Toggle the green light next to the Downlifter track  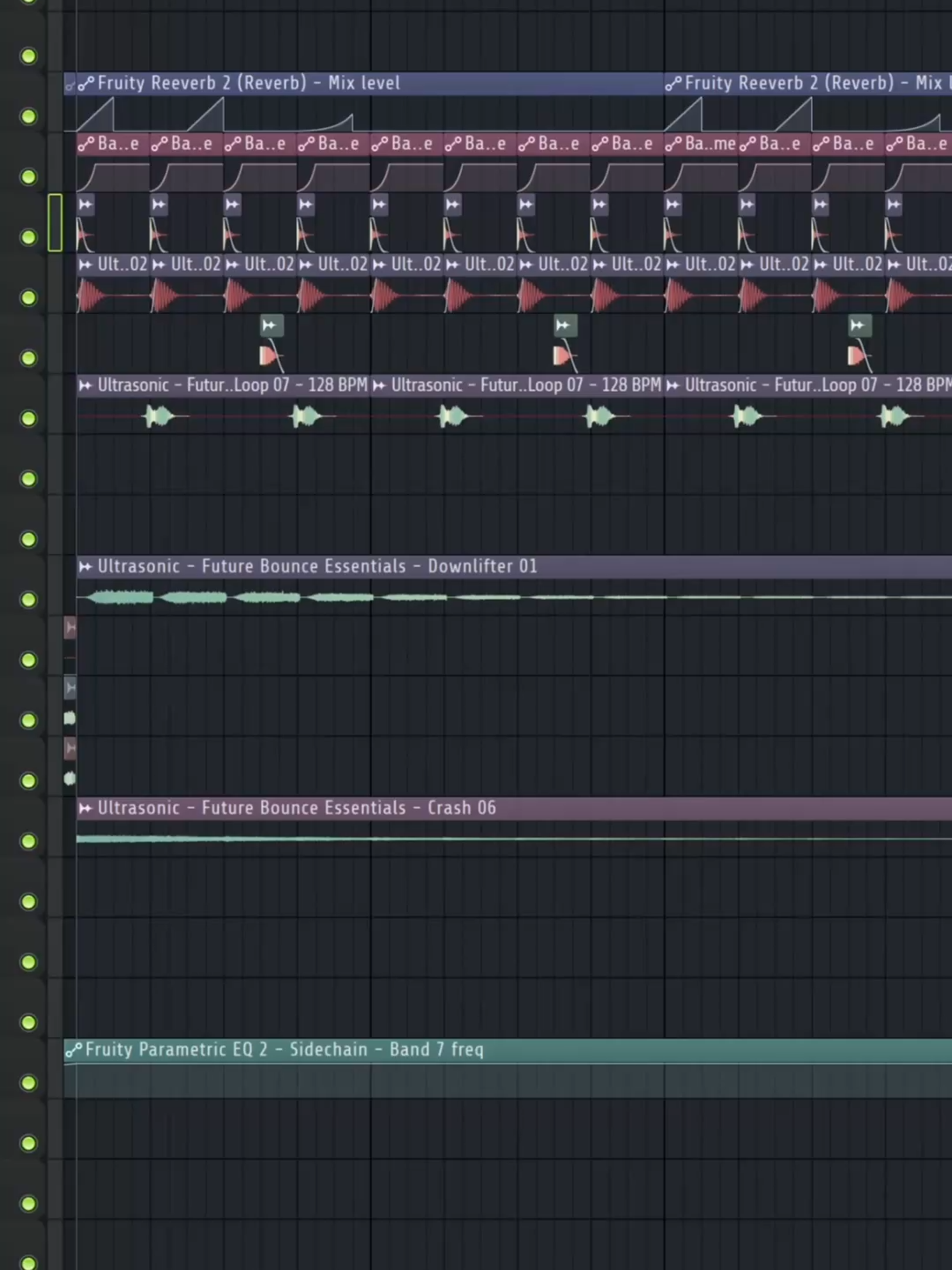(x=28, y=600)
